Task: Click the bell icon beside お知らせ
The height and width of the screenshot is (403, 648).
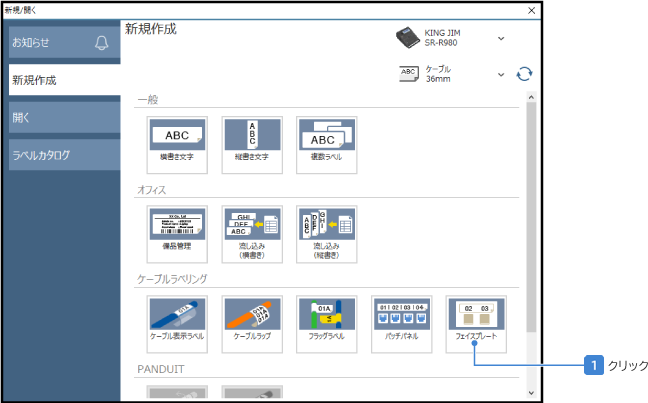Action: point(100,43)
